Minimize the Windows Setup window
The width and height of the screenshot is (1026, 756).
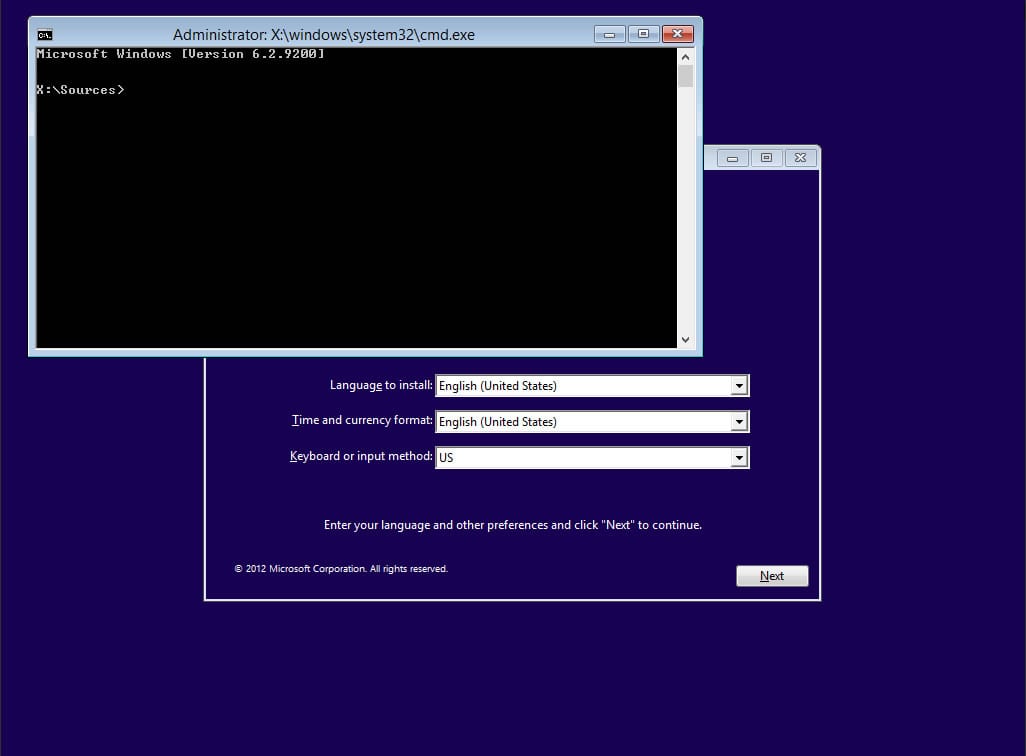[731, 157]
